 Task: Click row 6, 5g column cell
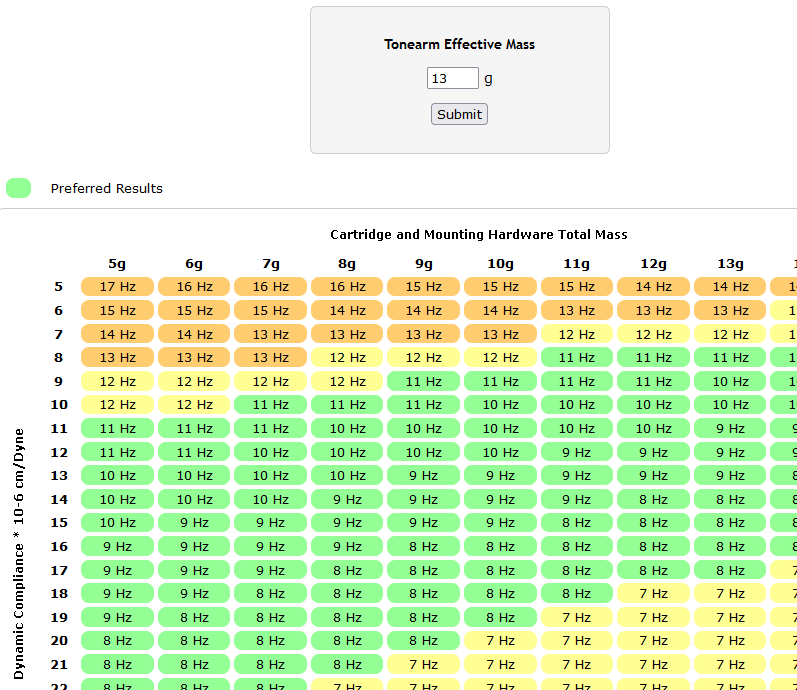[x=117, y=310]
